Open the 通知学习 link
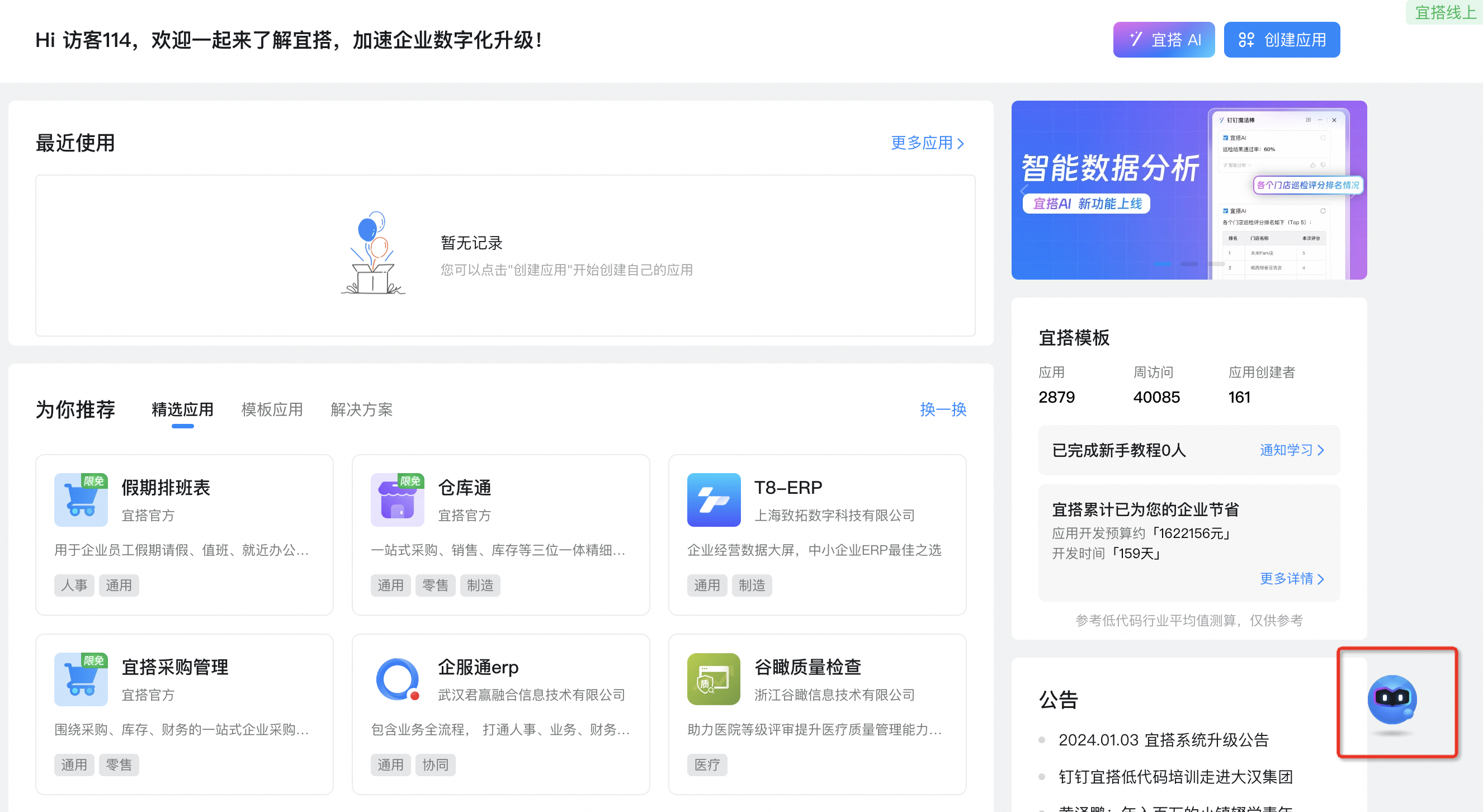 point(1292,450)
